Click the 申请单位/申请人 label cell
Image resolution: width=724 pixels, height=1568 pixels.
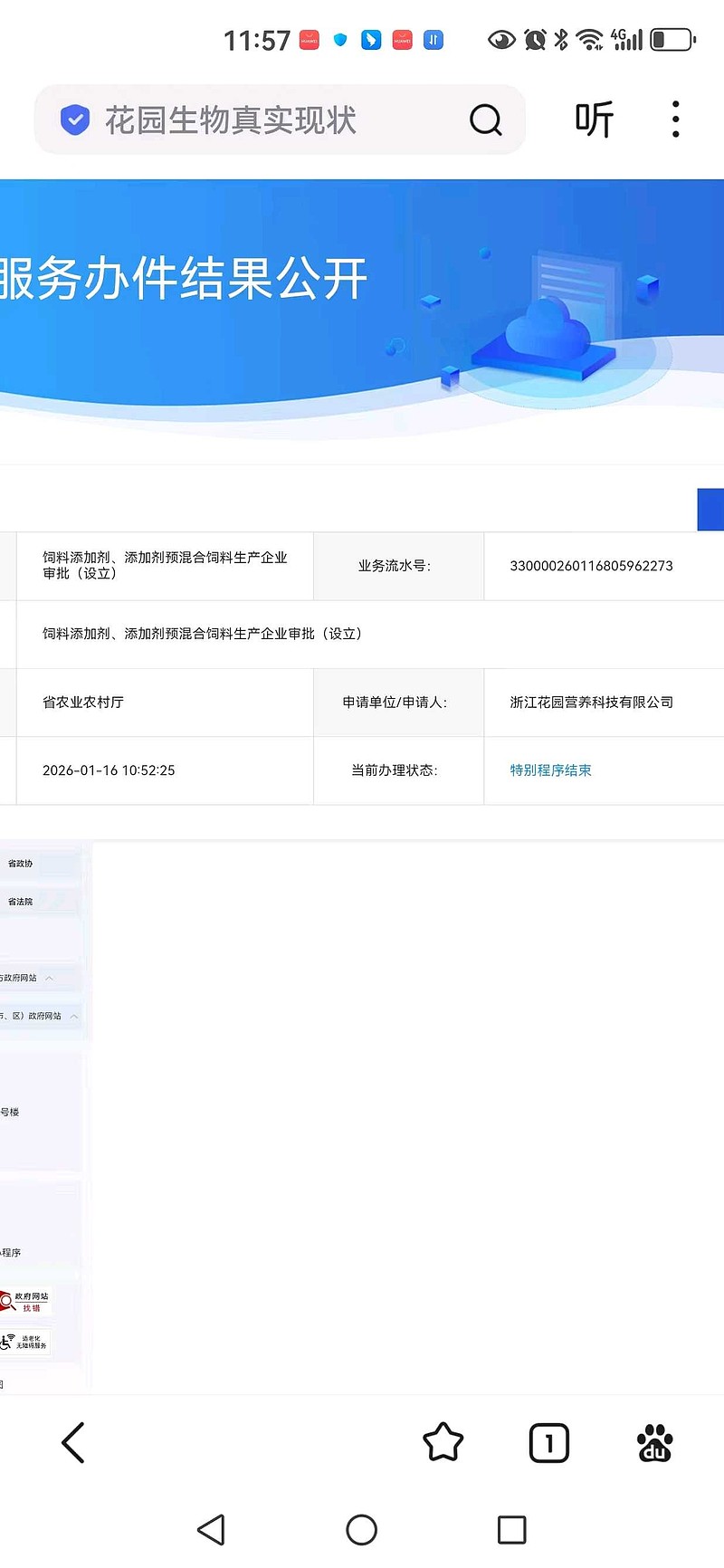coord(398,703)
